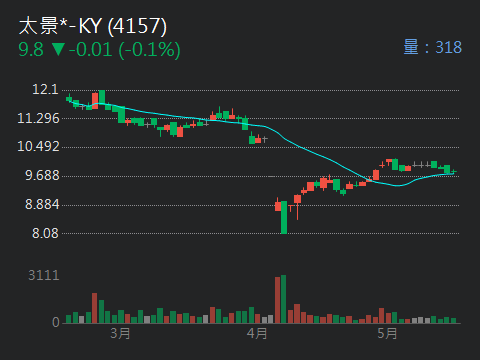The height and width of the screenshot is (360, 480).
Task: Click the 11.296 price axis label
Action: pyautogui.click(x=38, y=118)
